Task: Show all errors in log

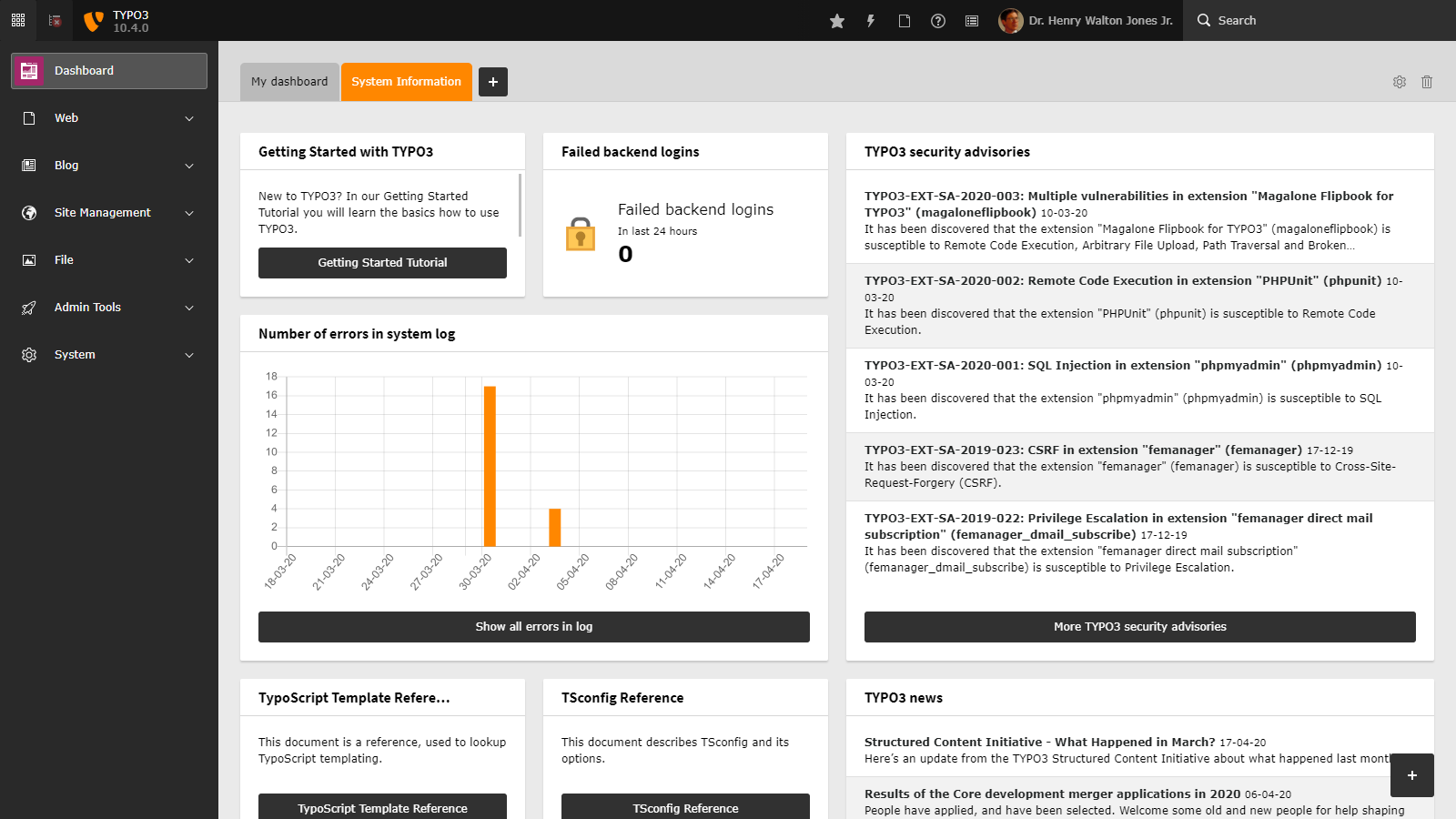Action: tap(533, 626)
